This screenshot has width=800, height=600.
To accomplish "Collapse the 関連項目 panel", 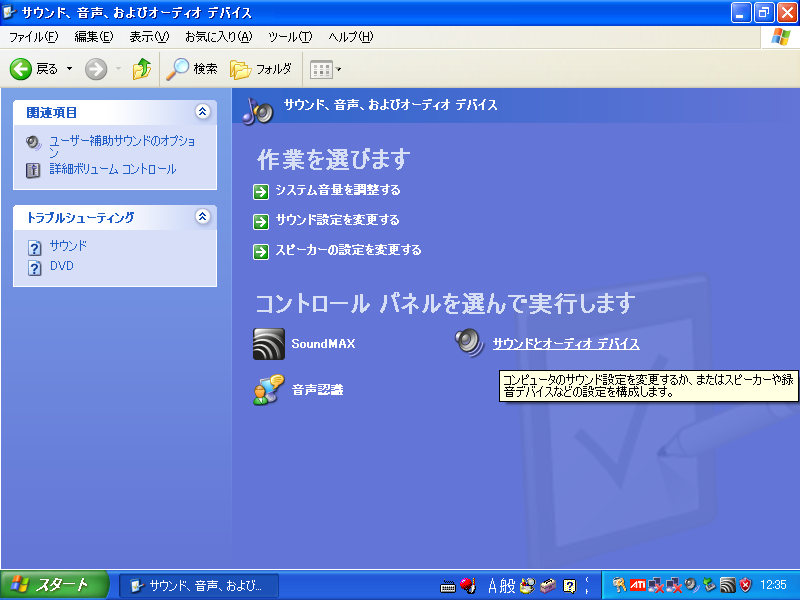I will coord(203,112).
